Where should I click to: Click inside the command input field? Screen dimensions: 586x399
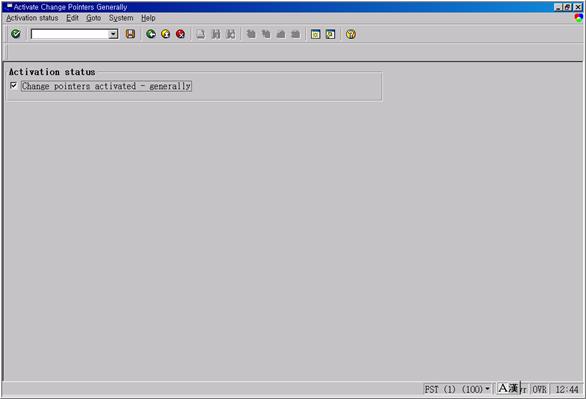pyautogui.click(x=70, y=34)
